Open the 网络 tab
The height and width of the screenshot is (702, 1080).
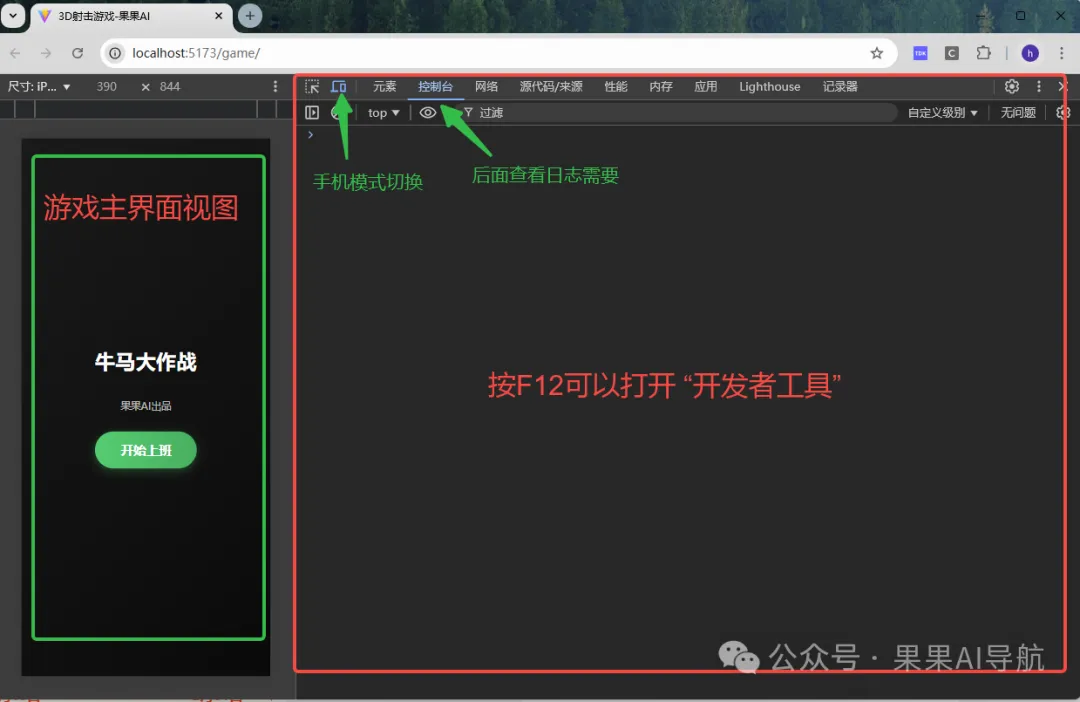click(486, 87)
